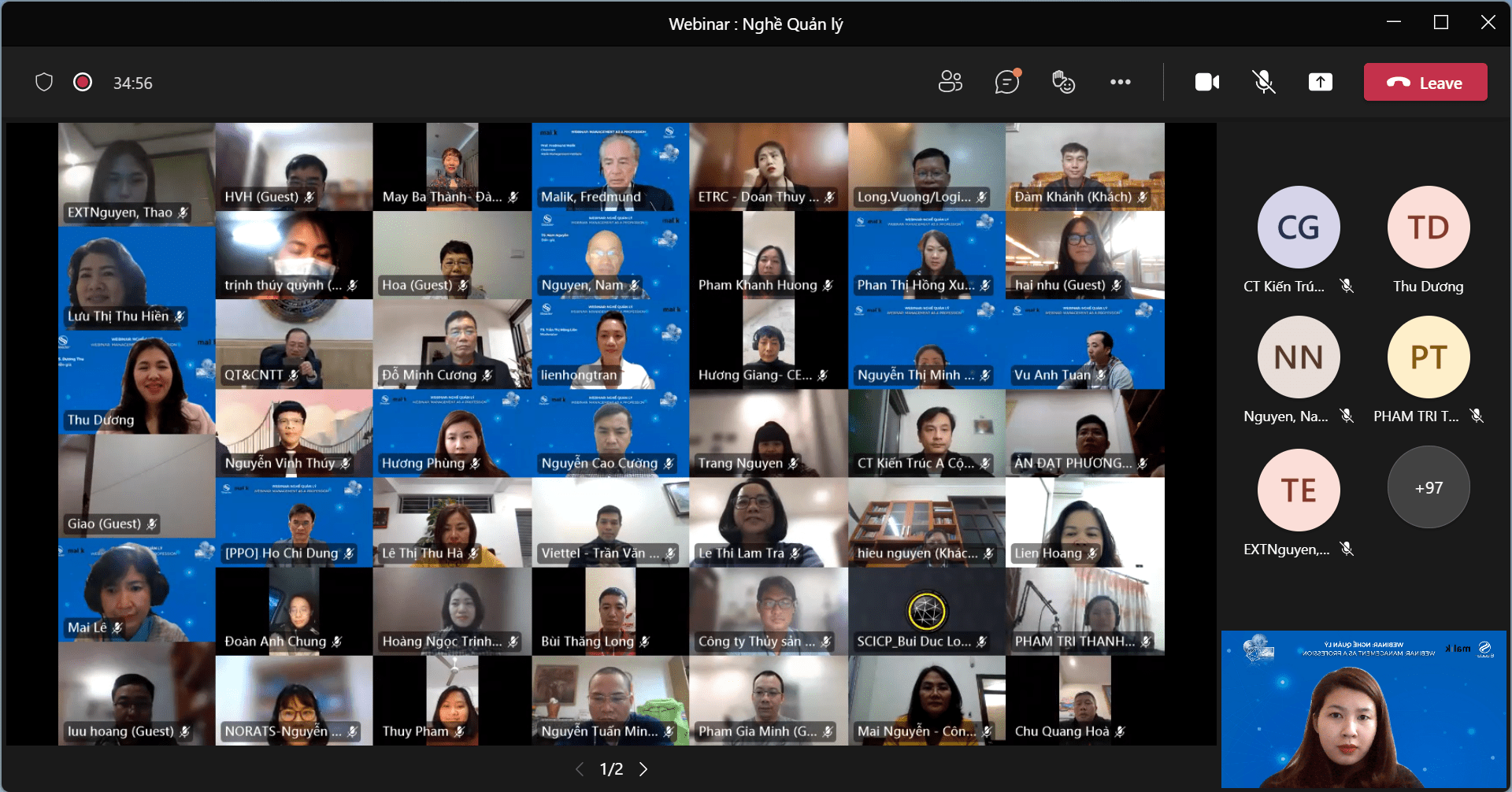Click the red Leave button
Screen dimensions: 1512x792
tap(1425, 82)
